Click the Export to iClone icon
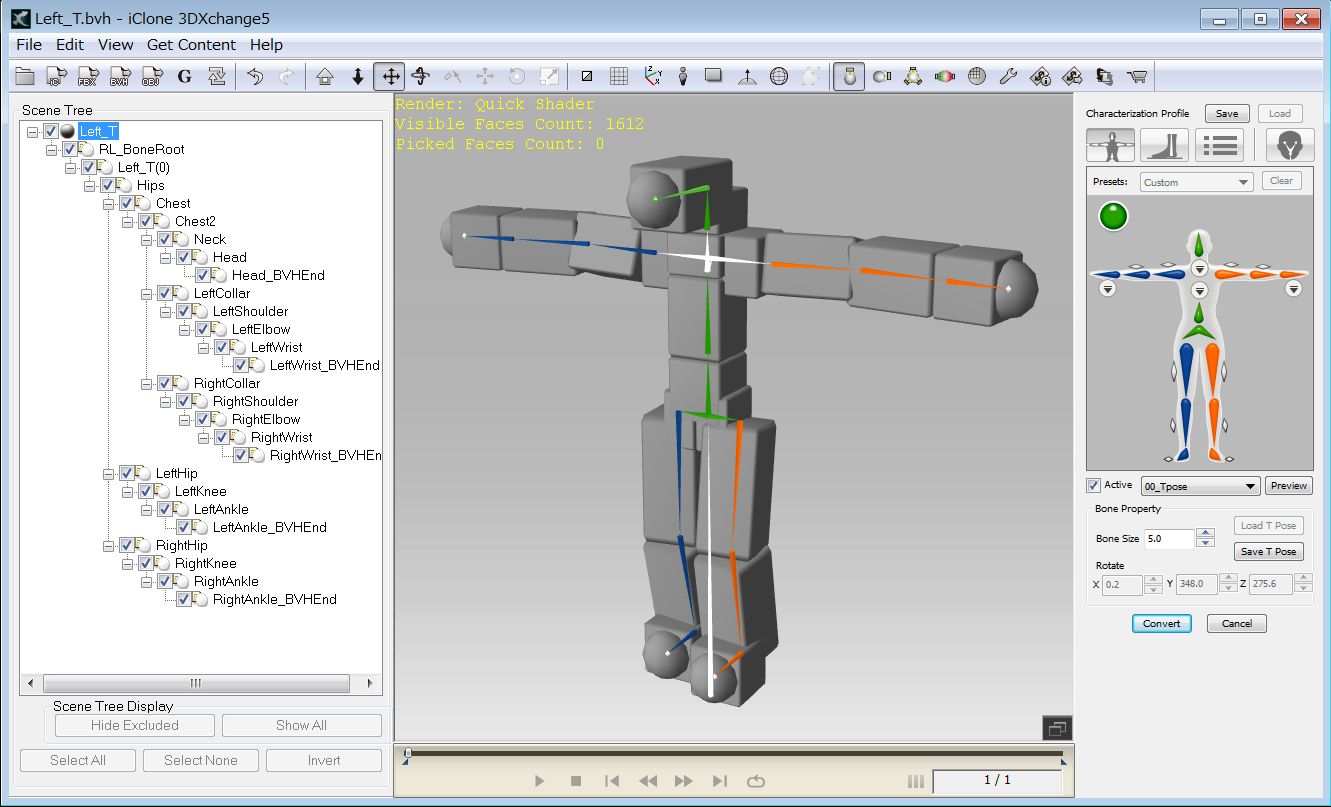Image resolution: width=1331 pixels, height=807 pixels. 57,76
